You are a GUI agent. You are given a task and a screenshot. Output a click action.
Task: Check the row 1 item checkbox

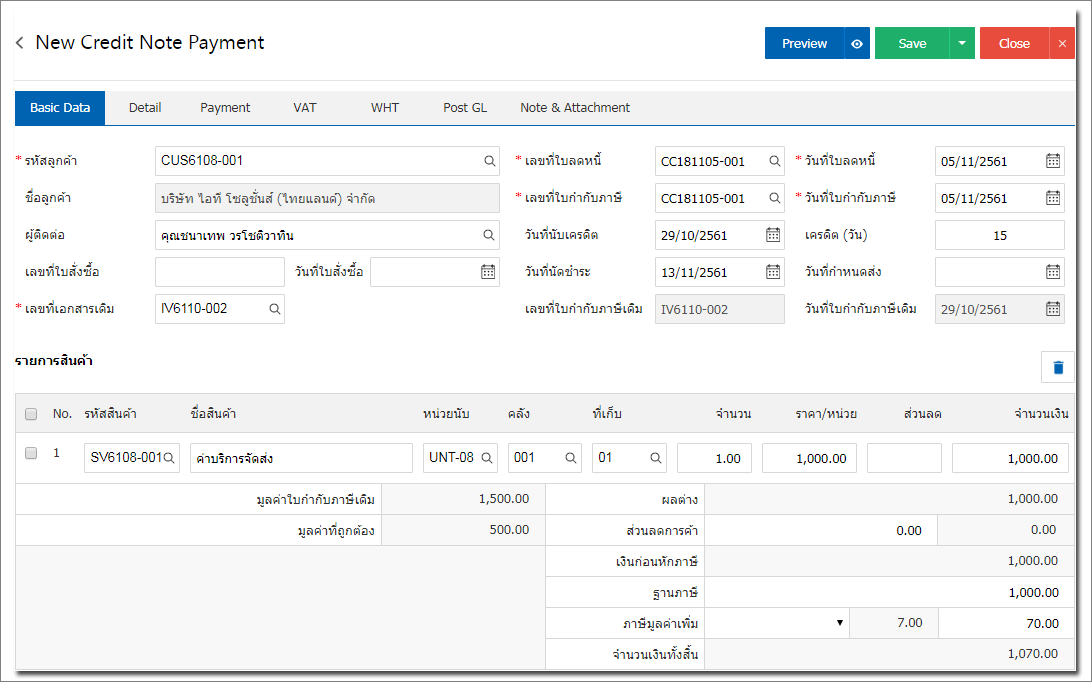(x=31, y=453)
